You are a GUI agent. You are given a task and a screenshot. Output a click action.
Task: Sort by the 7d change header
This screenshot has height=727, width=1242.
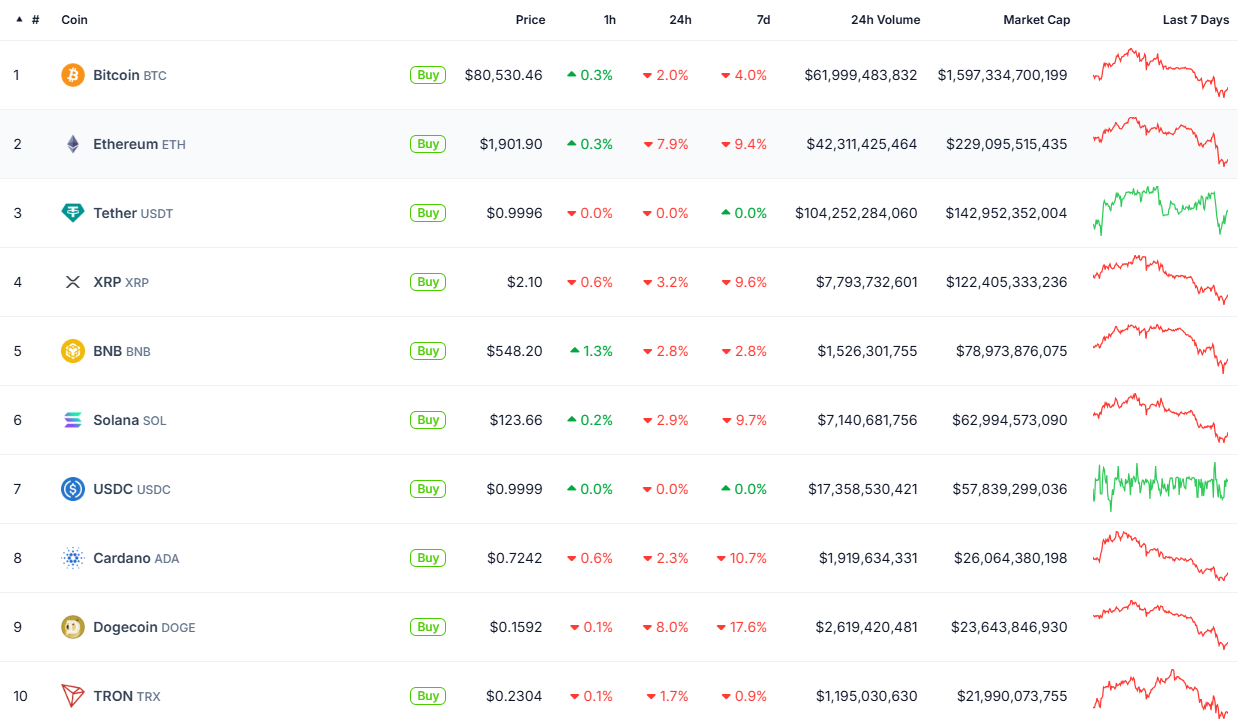tap(763, 20)
